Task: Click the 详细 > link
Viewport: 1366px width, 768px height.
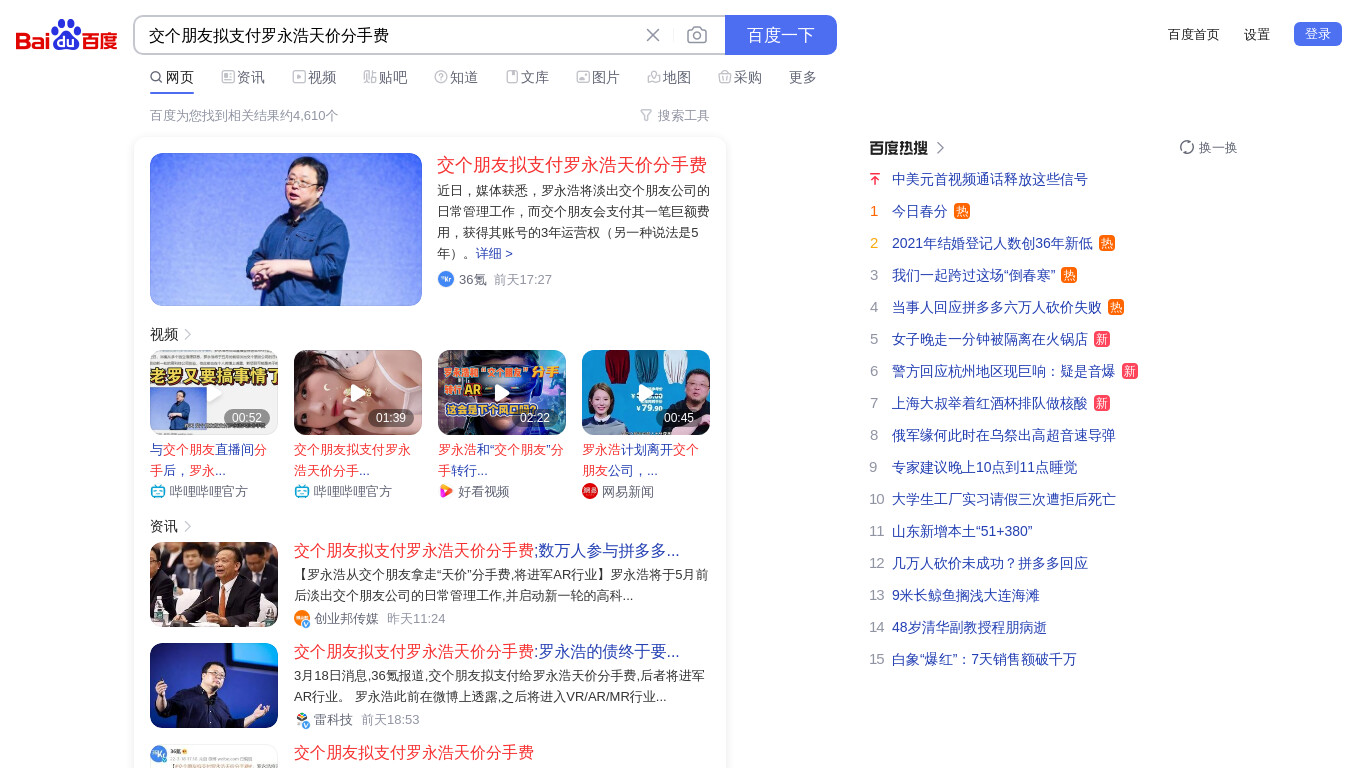Action: tap(494, 254)
